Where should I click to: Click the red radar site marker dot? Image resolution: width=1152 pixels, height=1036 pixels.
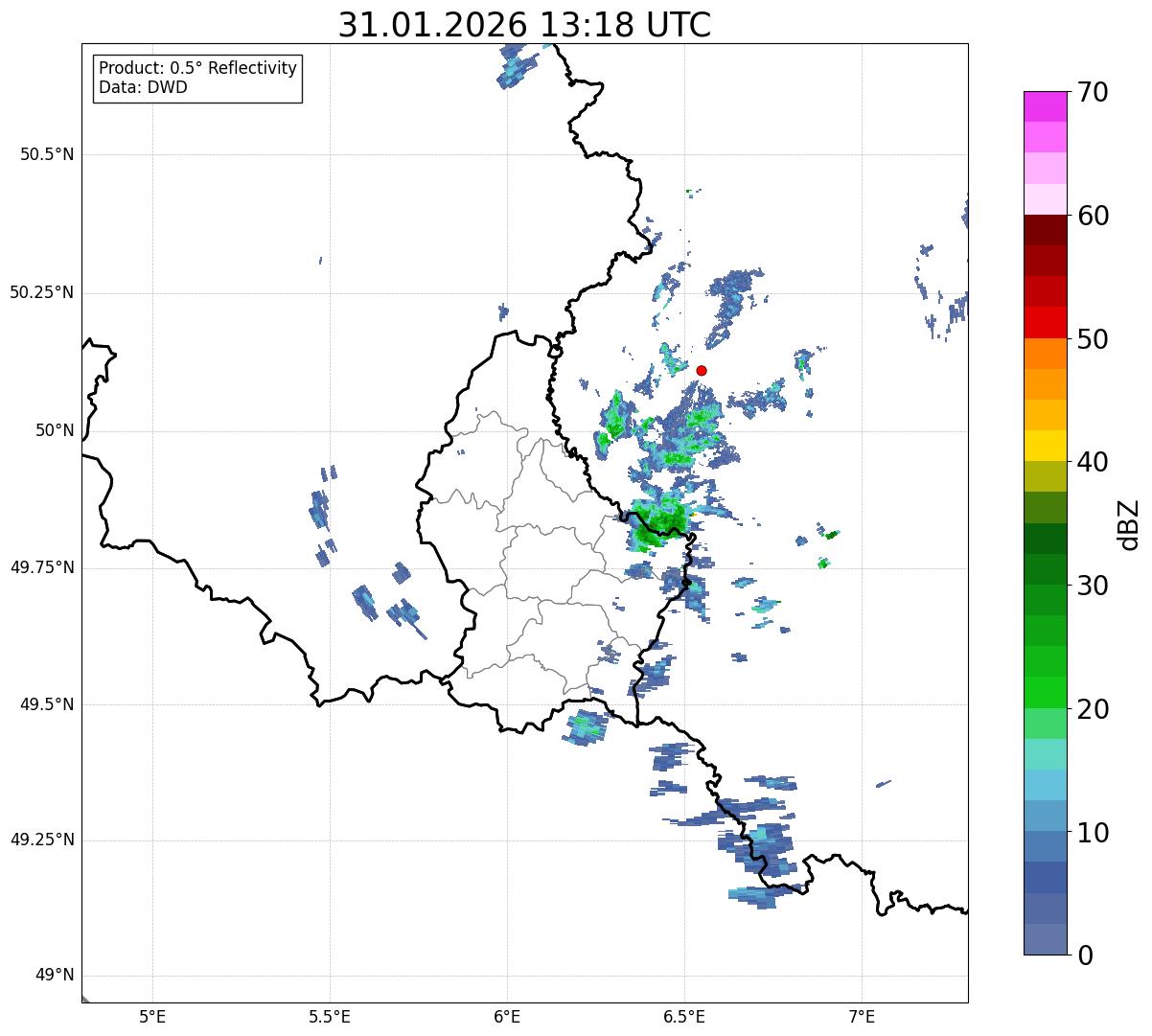pos(702,370)
